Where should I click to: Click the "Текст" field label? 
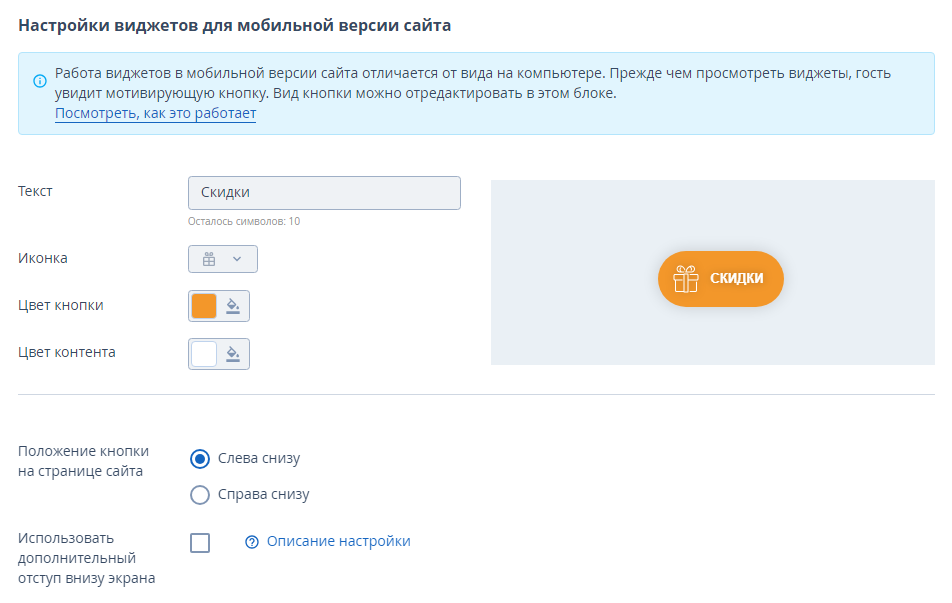(35, 191)
